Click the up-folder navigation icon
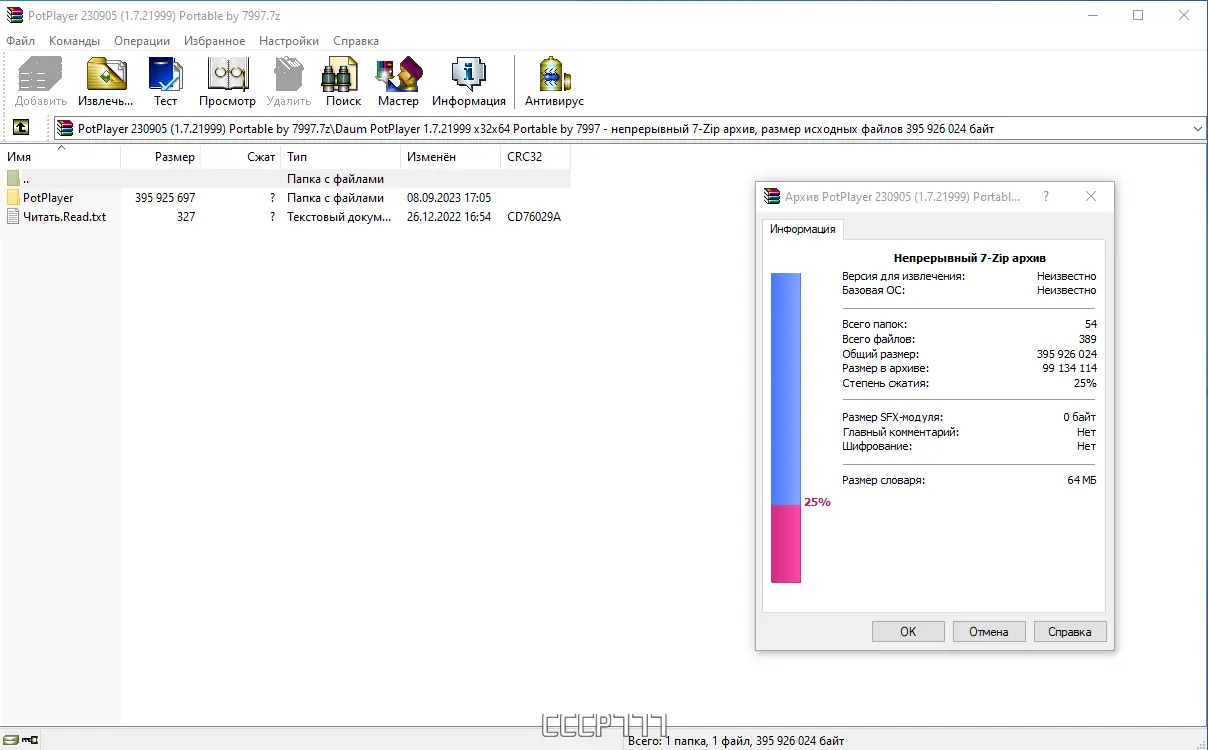 tap(21, 128)
